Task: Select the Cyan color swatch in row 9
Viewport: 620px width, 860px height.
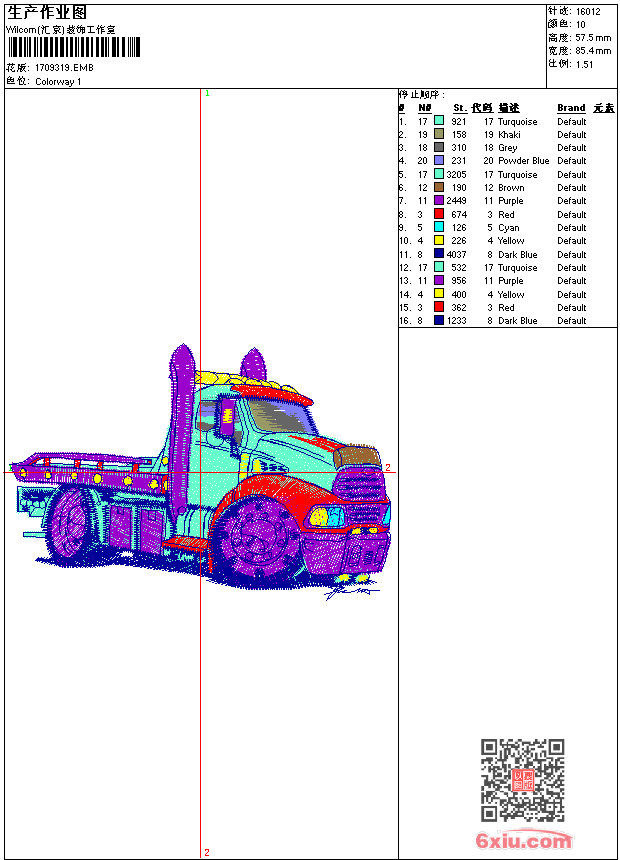Action: tap(439, 227)
